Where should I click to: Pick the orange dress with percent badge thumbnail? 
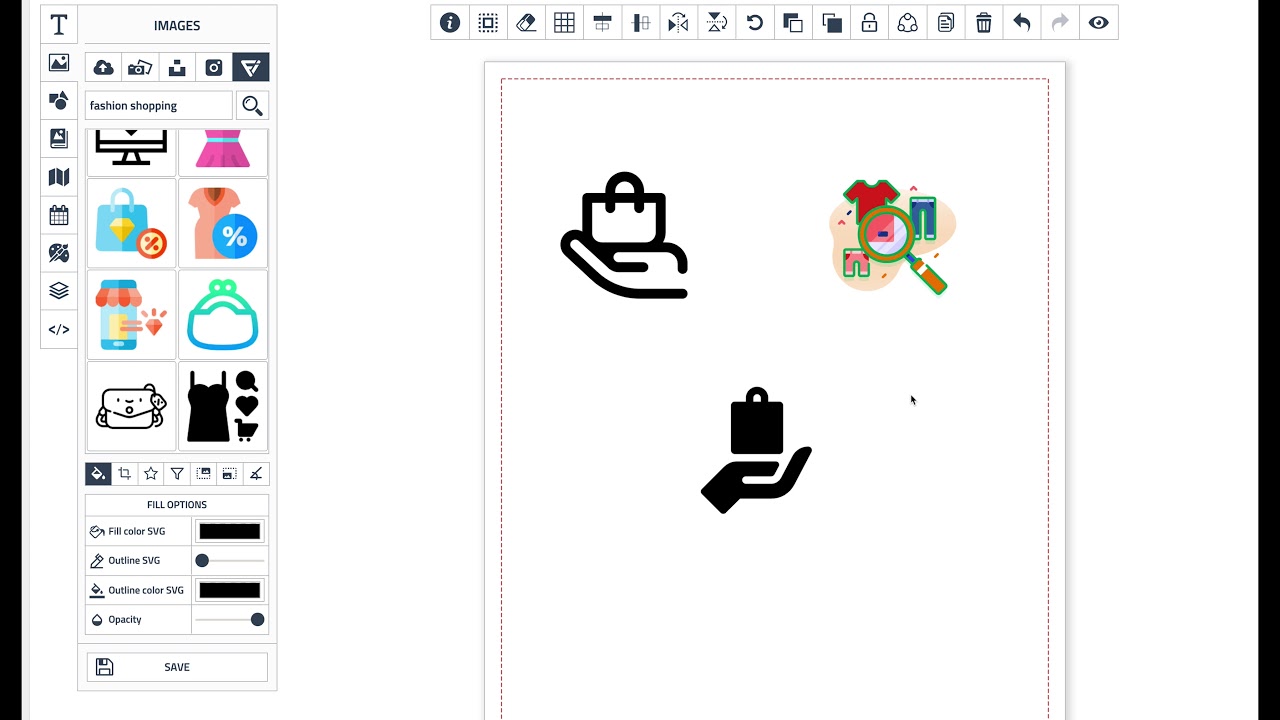(223, 223)
